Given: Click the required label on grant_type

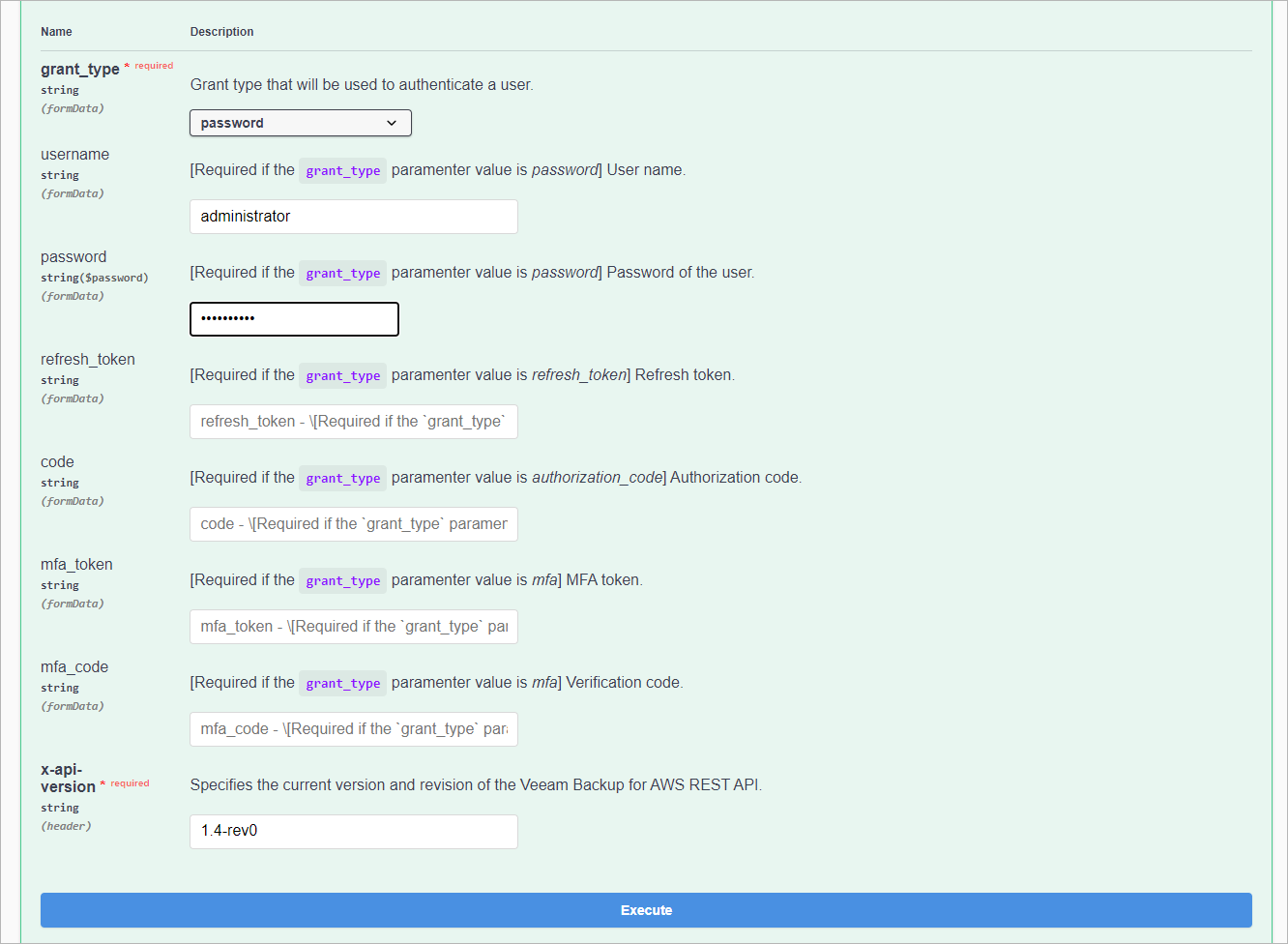Looking at the screenshot, I should point(153,65).
